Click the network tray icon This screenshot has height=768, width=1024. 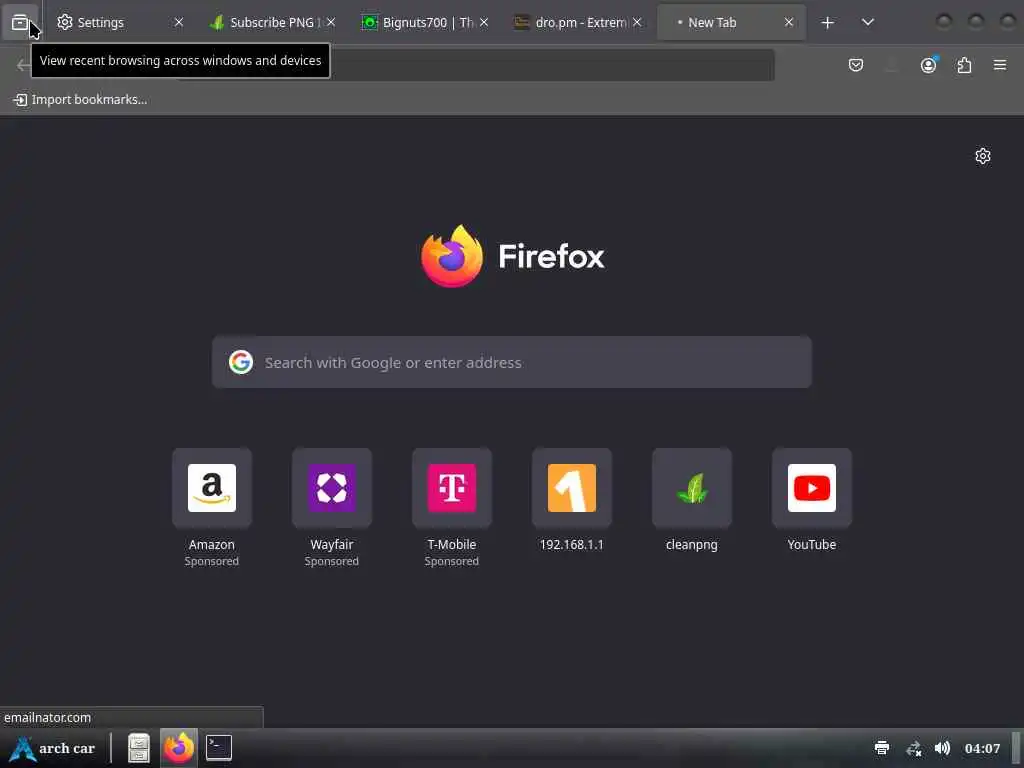pos(913,748)
